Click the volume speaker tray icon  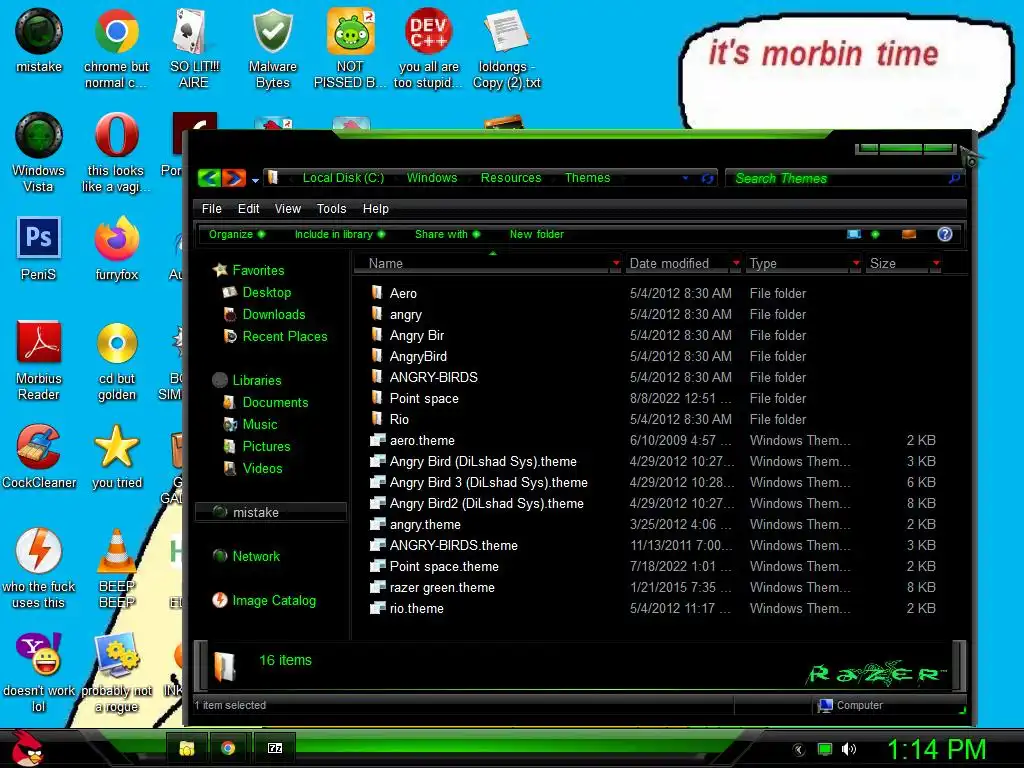tap(848, 749)
